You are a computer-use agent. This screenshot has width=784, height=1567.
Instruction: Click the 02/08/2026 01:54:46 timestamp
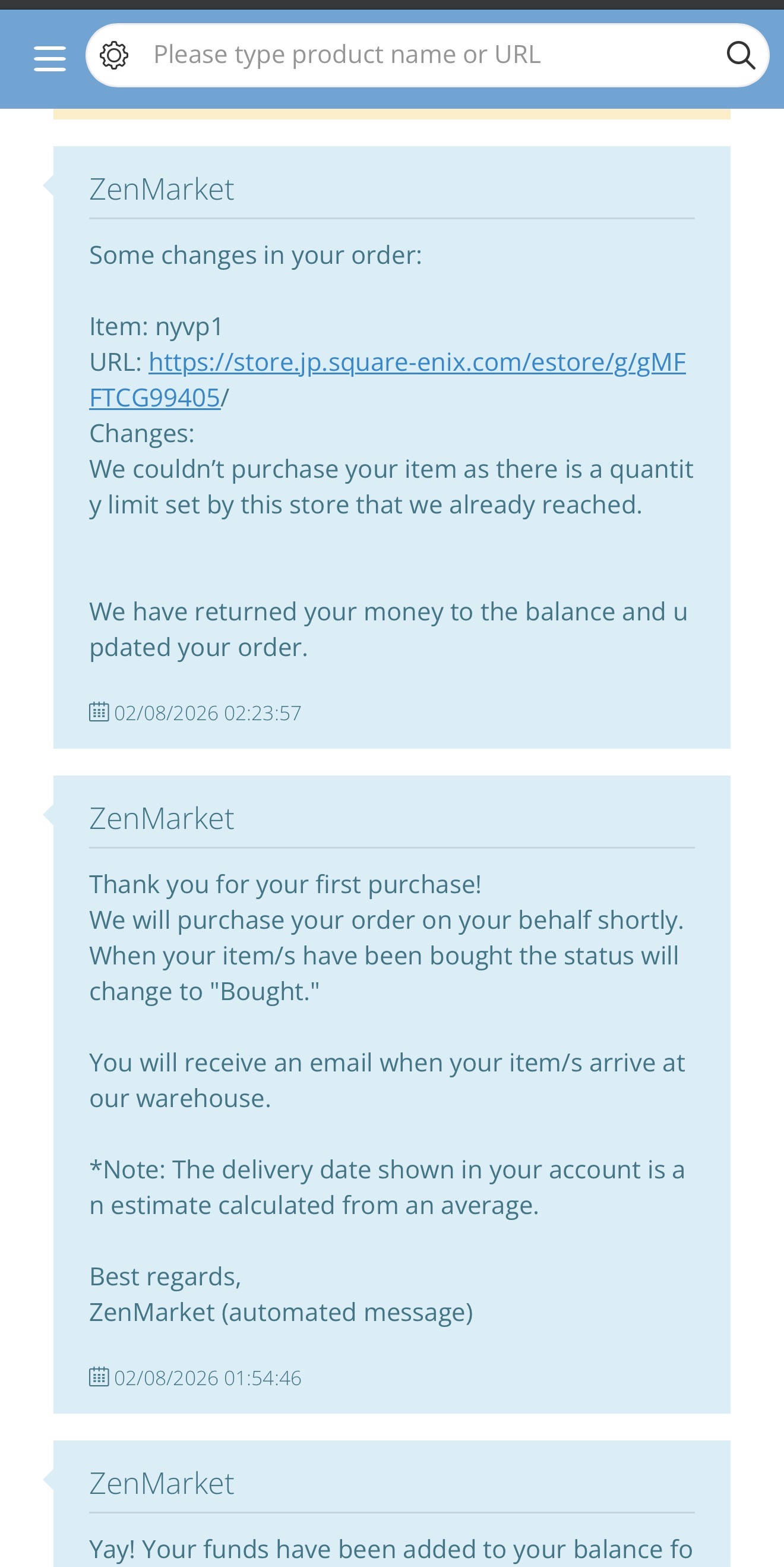(x=207, y=1377)
